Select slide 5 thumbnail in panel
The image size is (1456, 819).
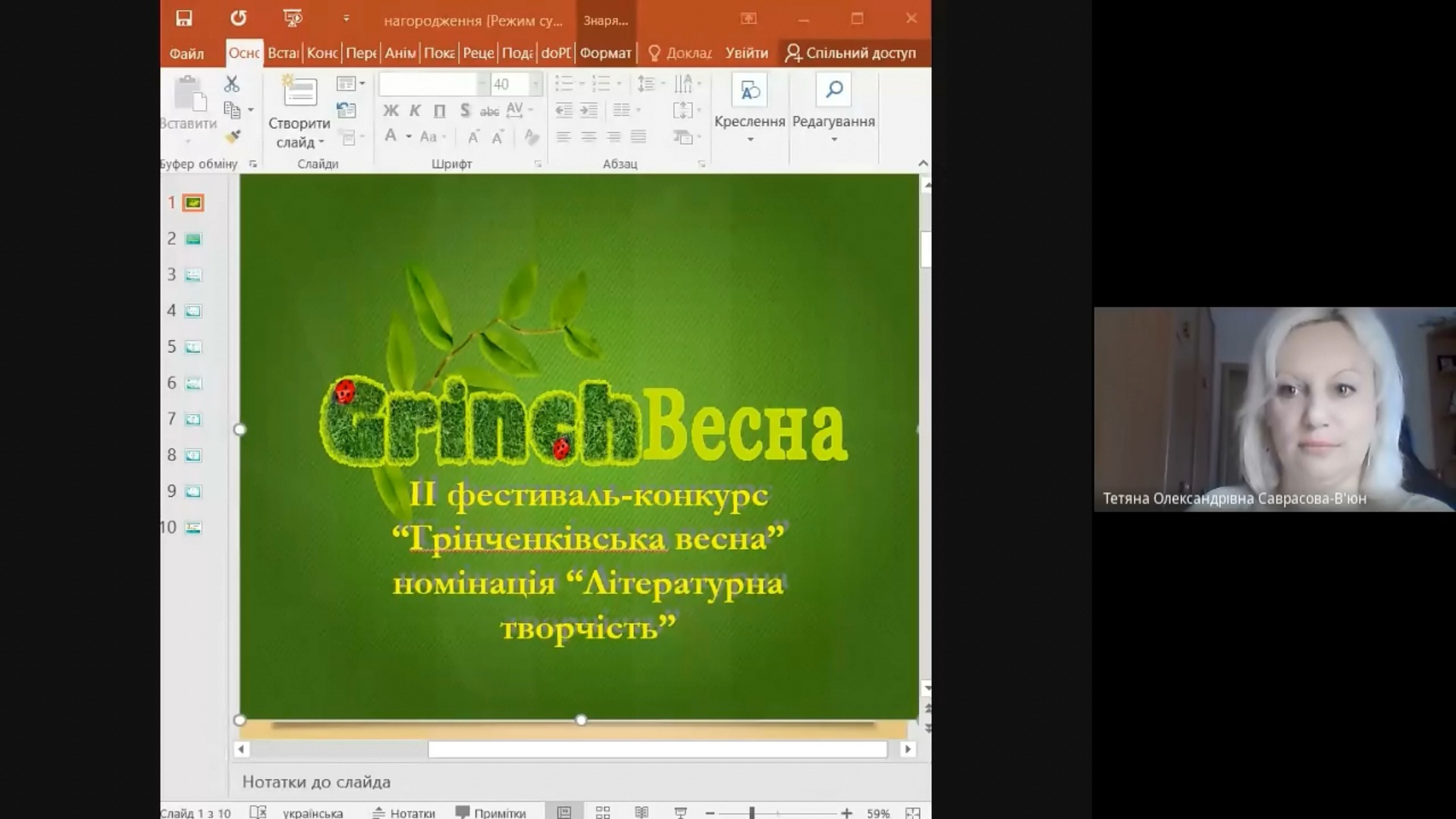coord(193,347)
